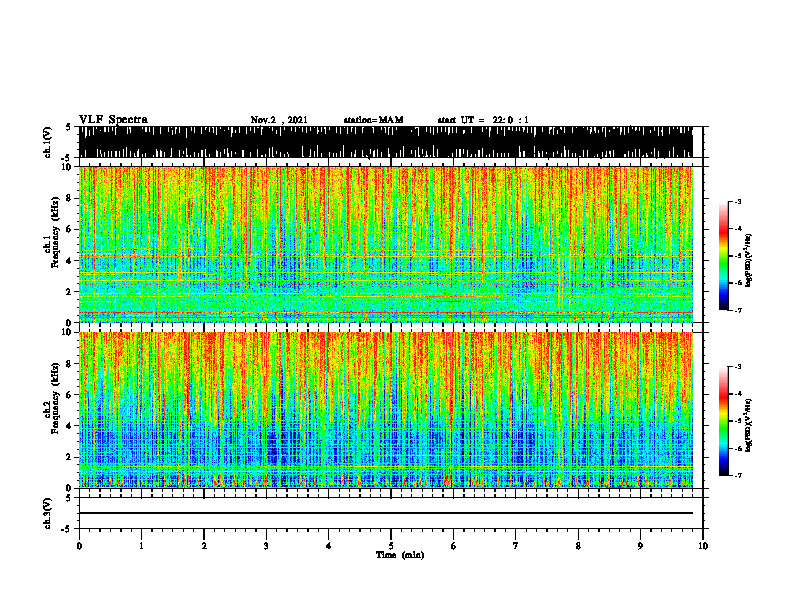This screenshot has width=792, height=612.
Task: Click the "4" kHz tick on ch.2 frequency axis
Action: tap(69, 426)
